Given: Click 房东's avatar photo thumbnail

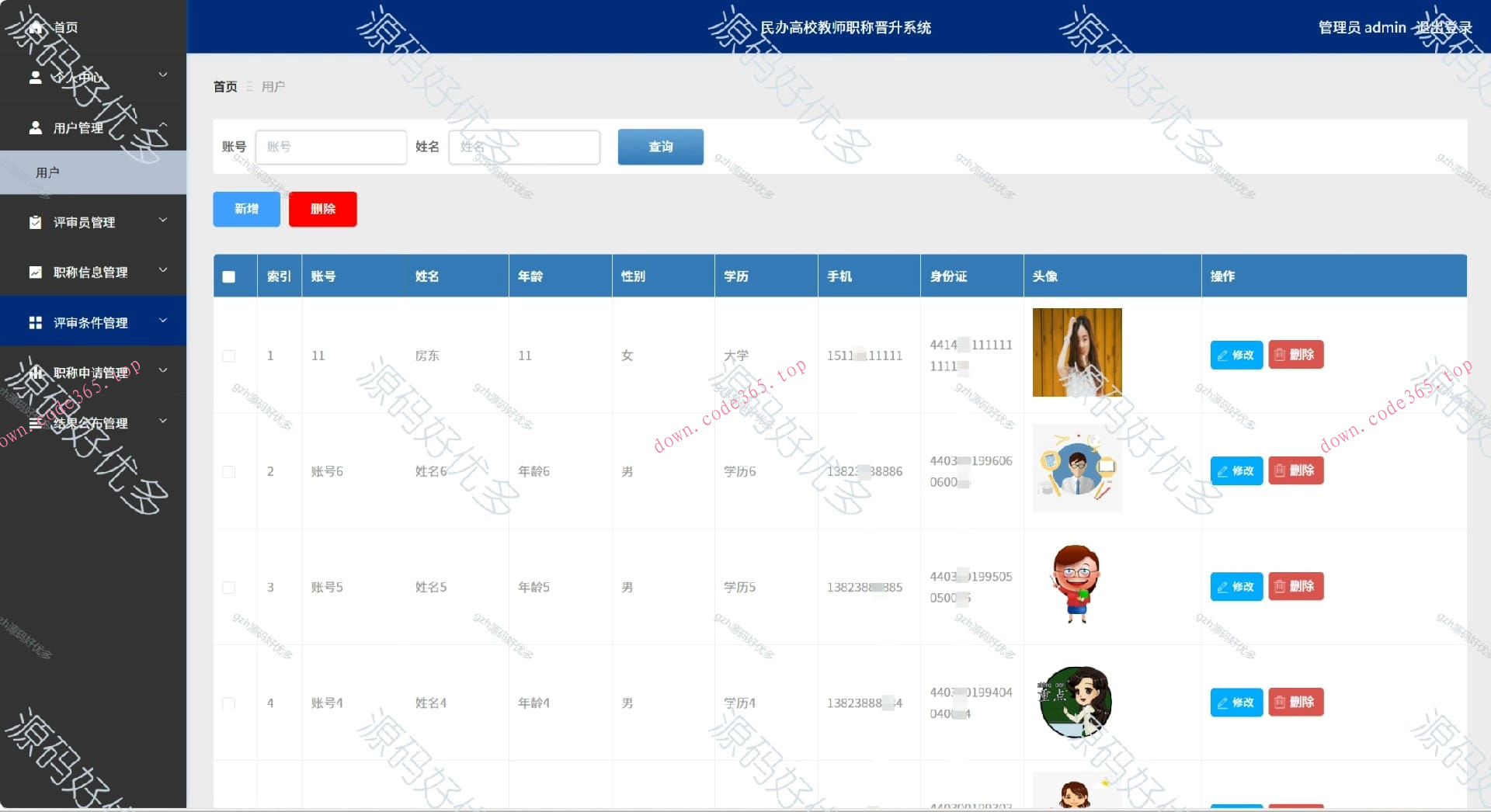Looking at the screenshot, I should pos(1076,352).
